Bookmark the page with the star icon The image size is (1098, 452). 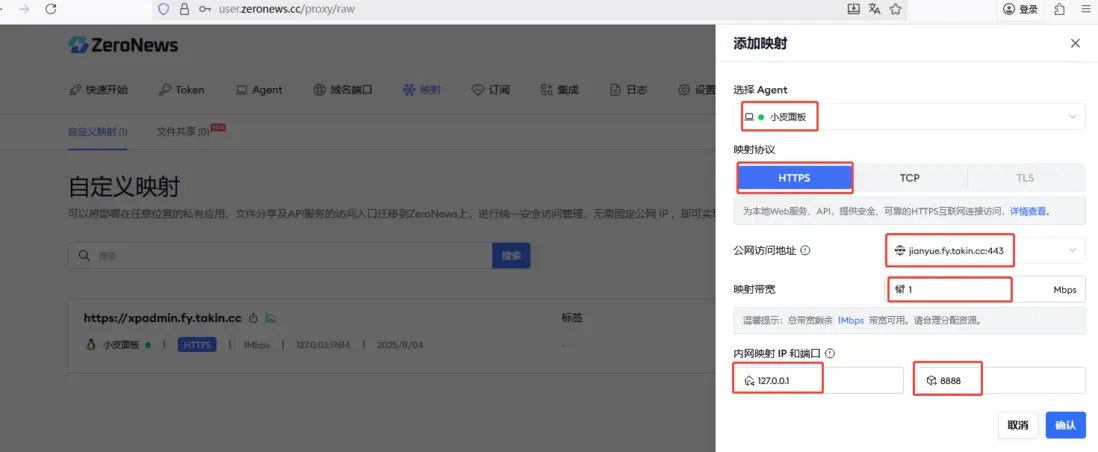(x=895, y=9)
